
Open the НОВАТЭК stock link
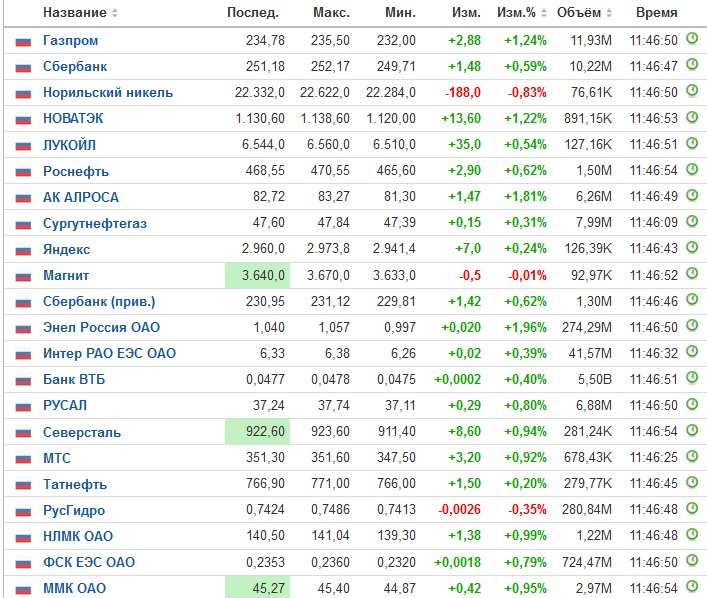[73, 119]
